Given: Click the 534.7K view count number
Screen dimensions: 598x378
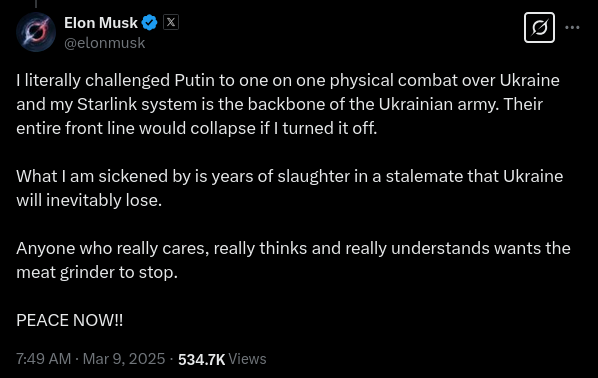Looking at the screenshot, I should pos(201,359).
